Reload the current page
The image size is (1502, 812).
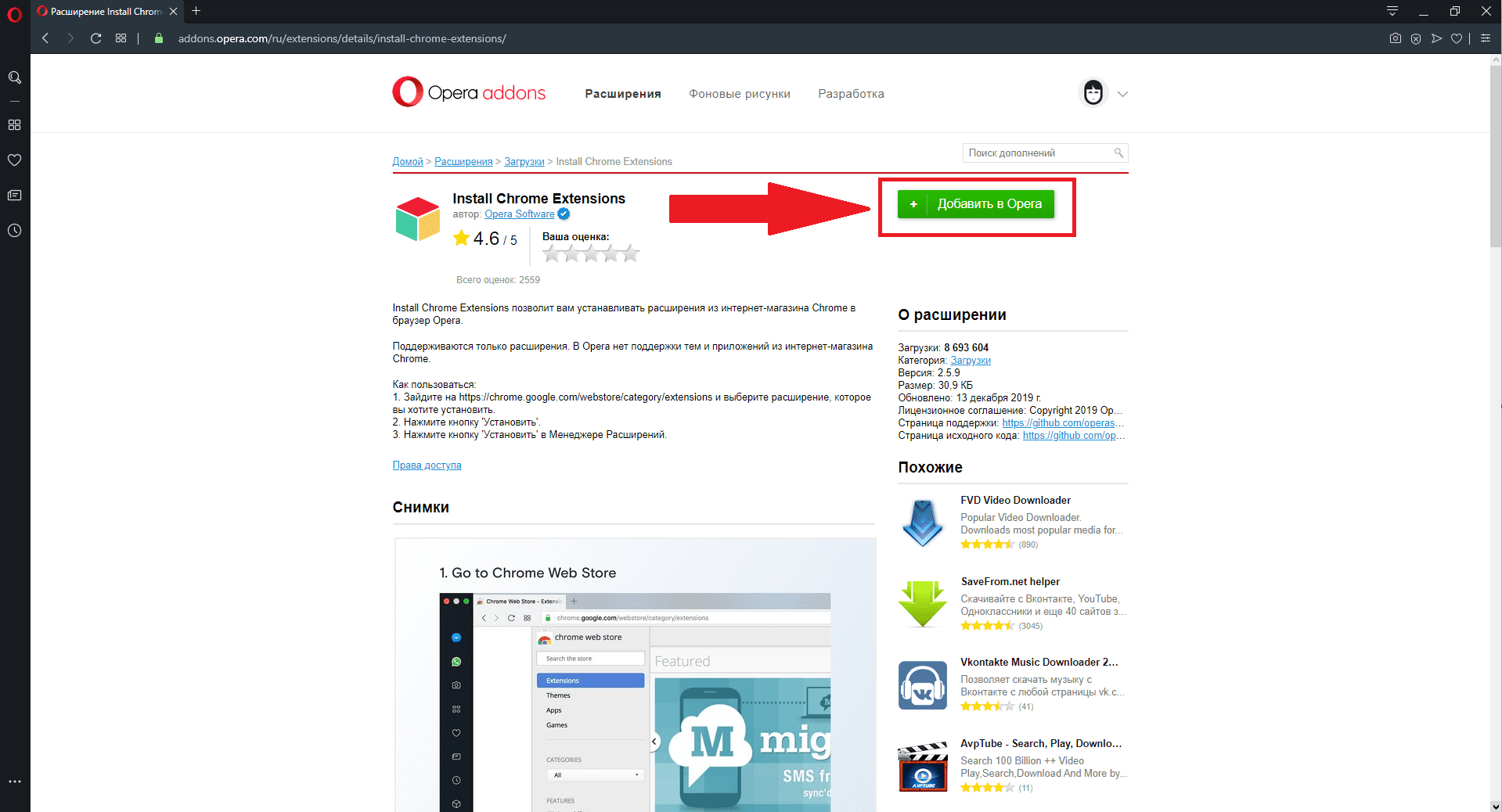[x=95, y=38]
